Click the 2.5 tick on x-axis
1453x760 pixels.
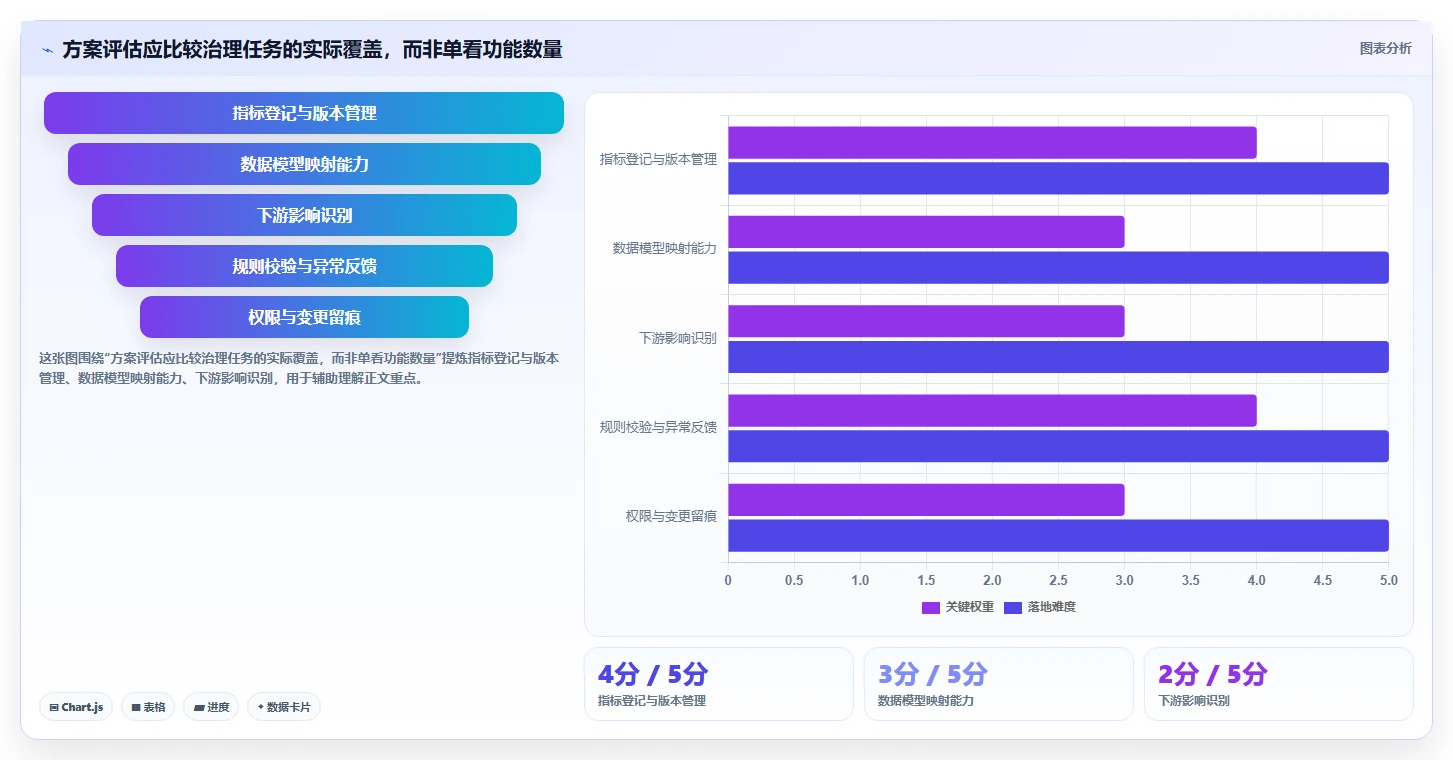click(x=1058, y=580)
